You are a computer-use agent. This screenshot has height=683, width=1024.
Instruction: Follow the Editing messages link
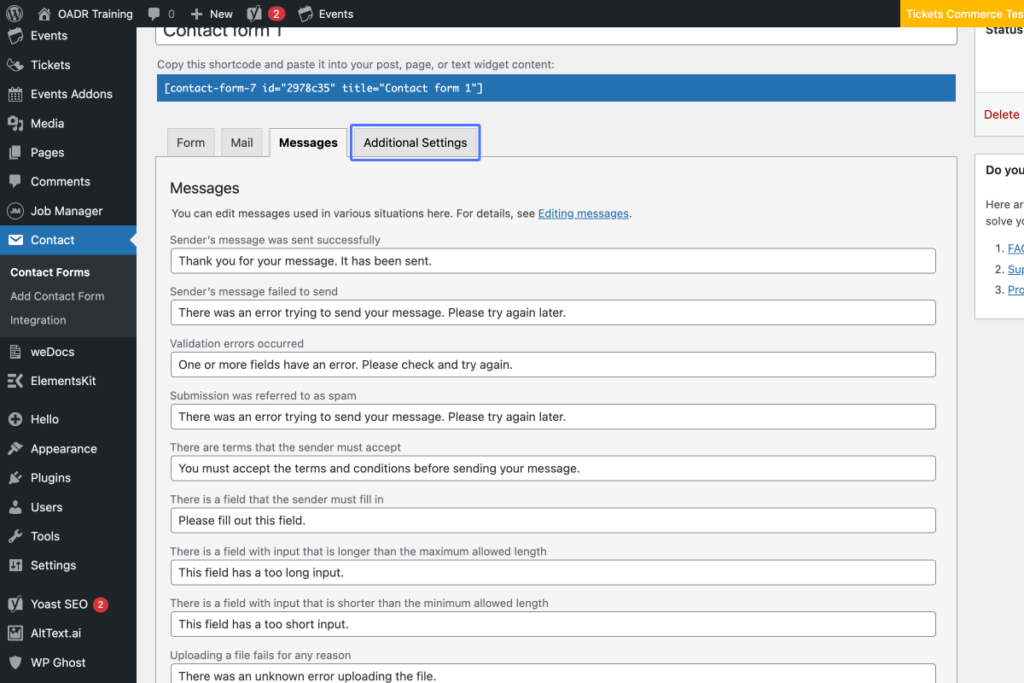(x=583, y=214)
